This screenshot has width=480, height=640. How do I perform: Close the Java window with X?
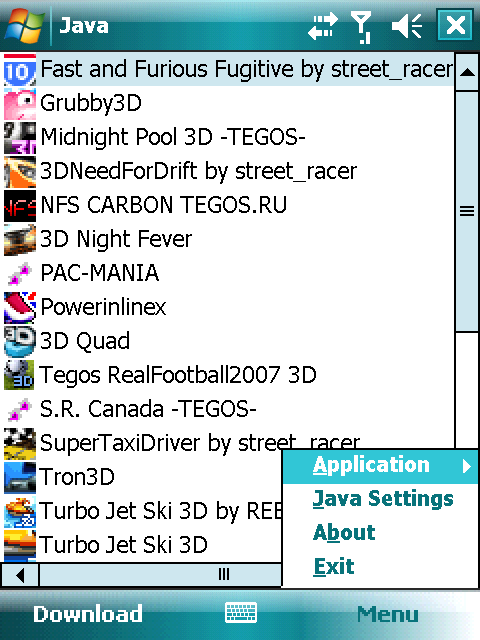tap(454, 25)
